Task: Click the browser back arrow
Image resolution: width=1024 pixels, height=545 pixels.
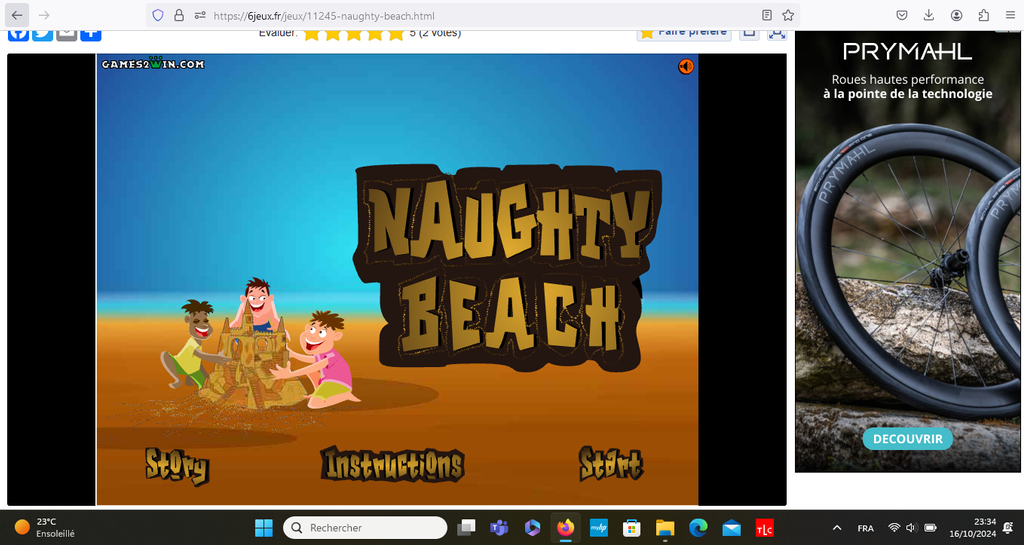Action: [17, 15]
